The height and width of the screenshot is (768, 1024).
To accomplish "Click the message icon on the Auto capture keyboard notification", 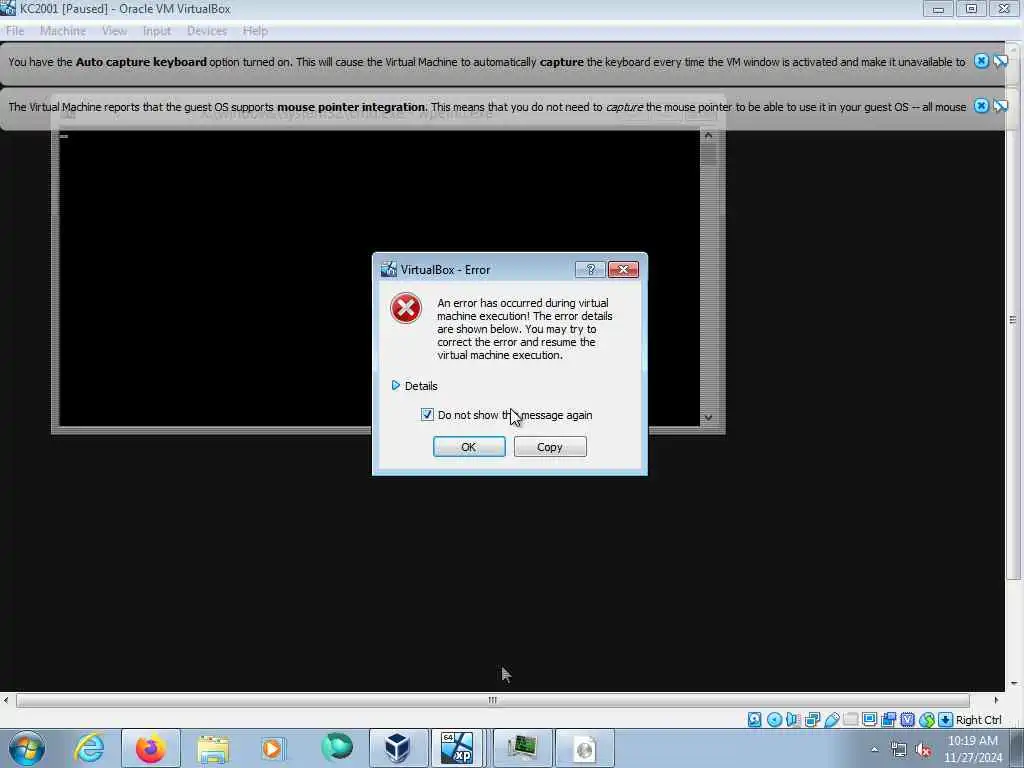I will click(x=1000, y=61).
